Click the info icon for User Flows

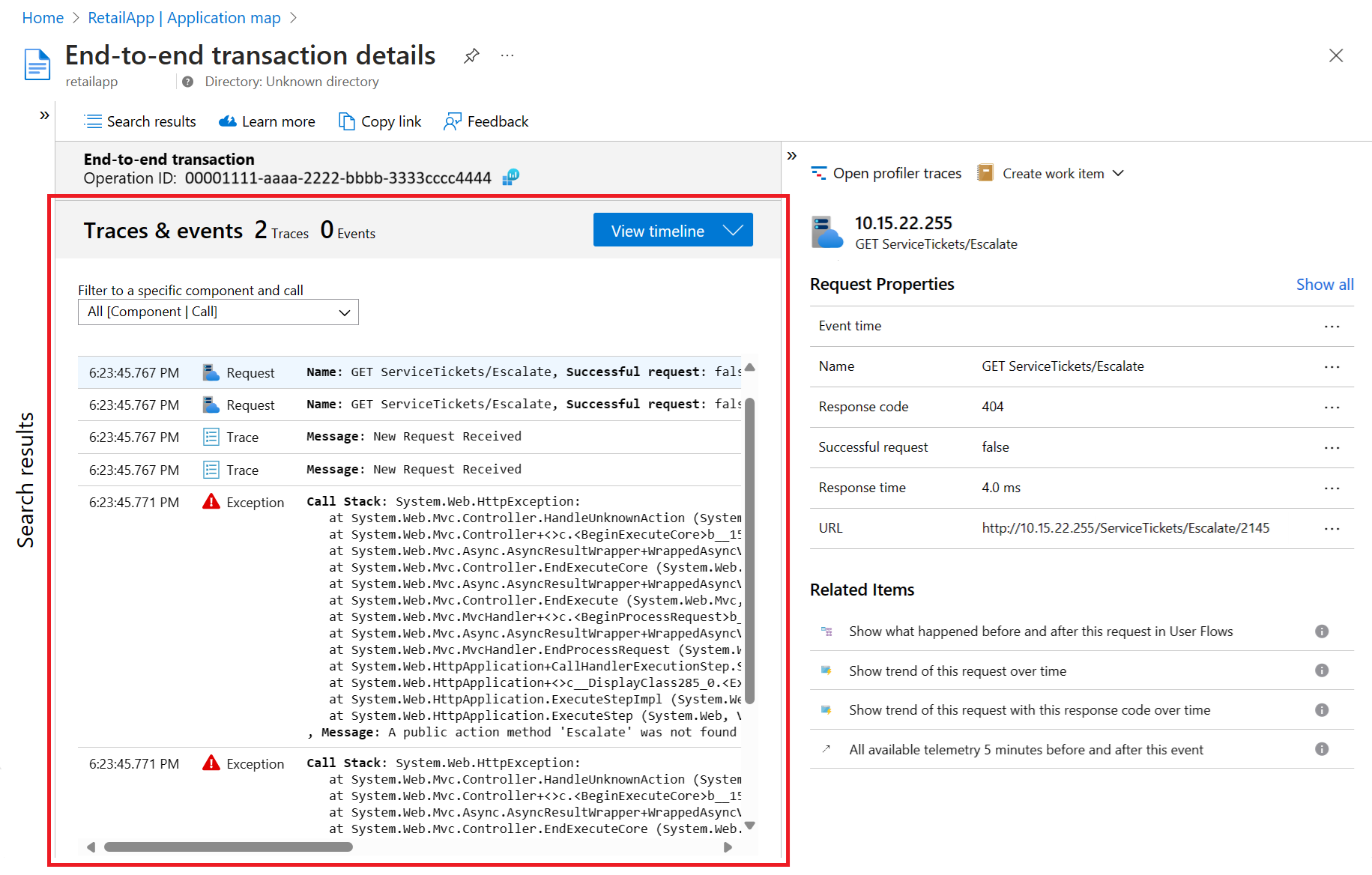[x=1322, y=632]
